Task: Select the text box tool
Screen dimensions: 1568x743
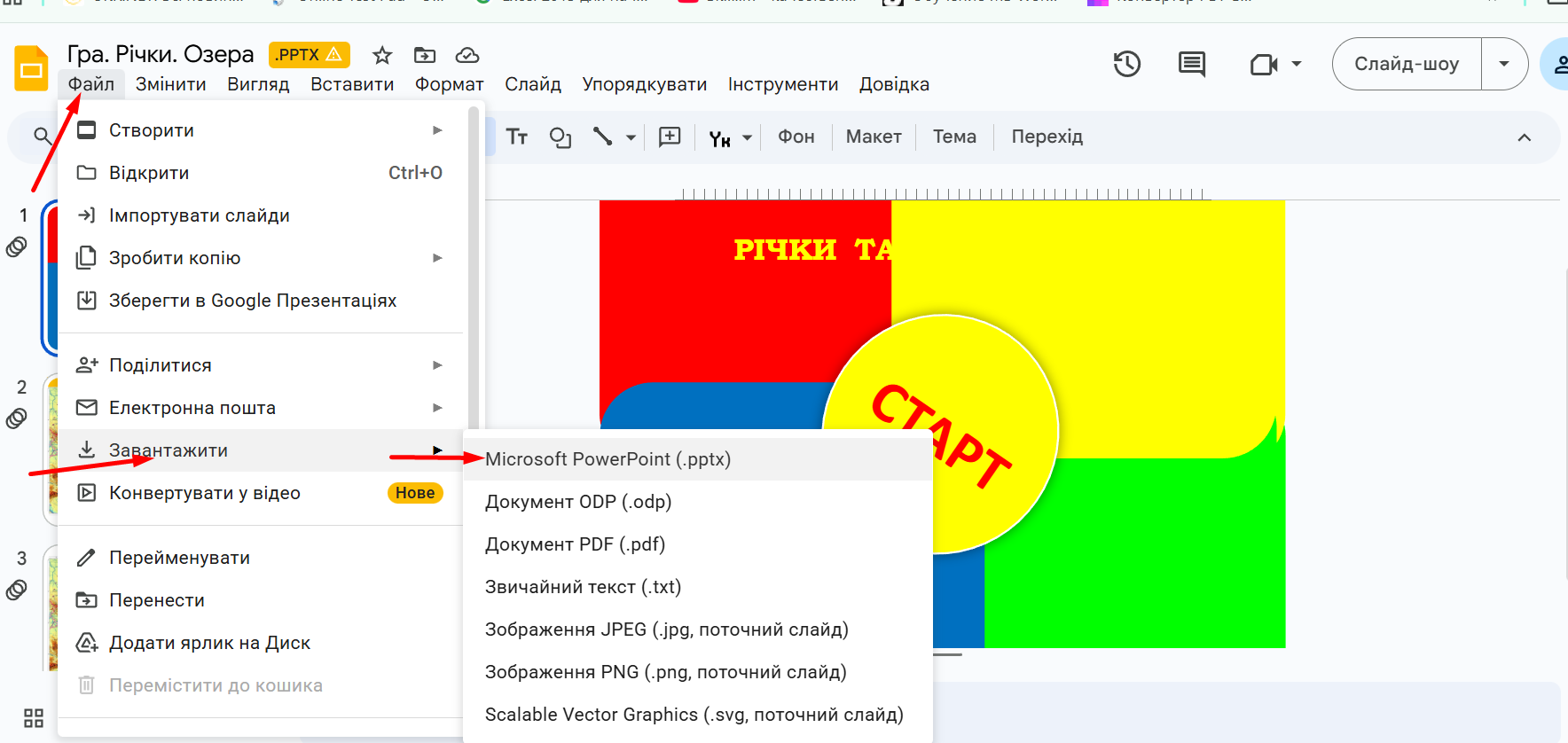Action: (517, 137)
